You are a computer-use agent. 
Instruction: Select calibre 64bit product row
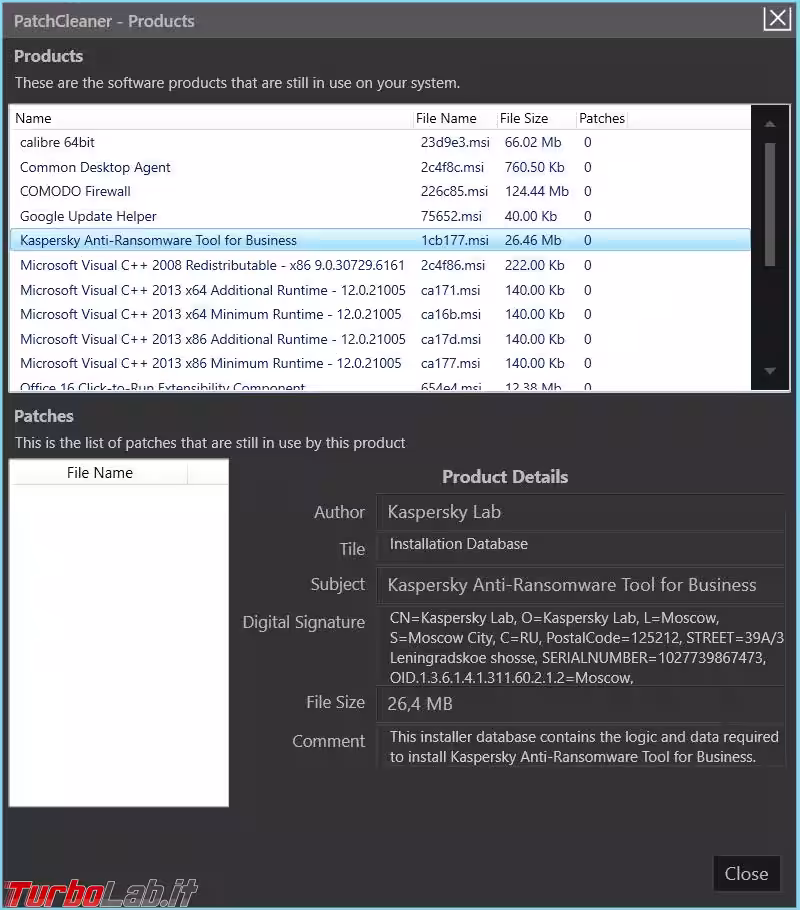[58, 143]
